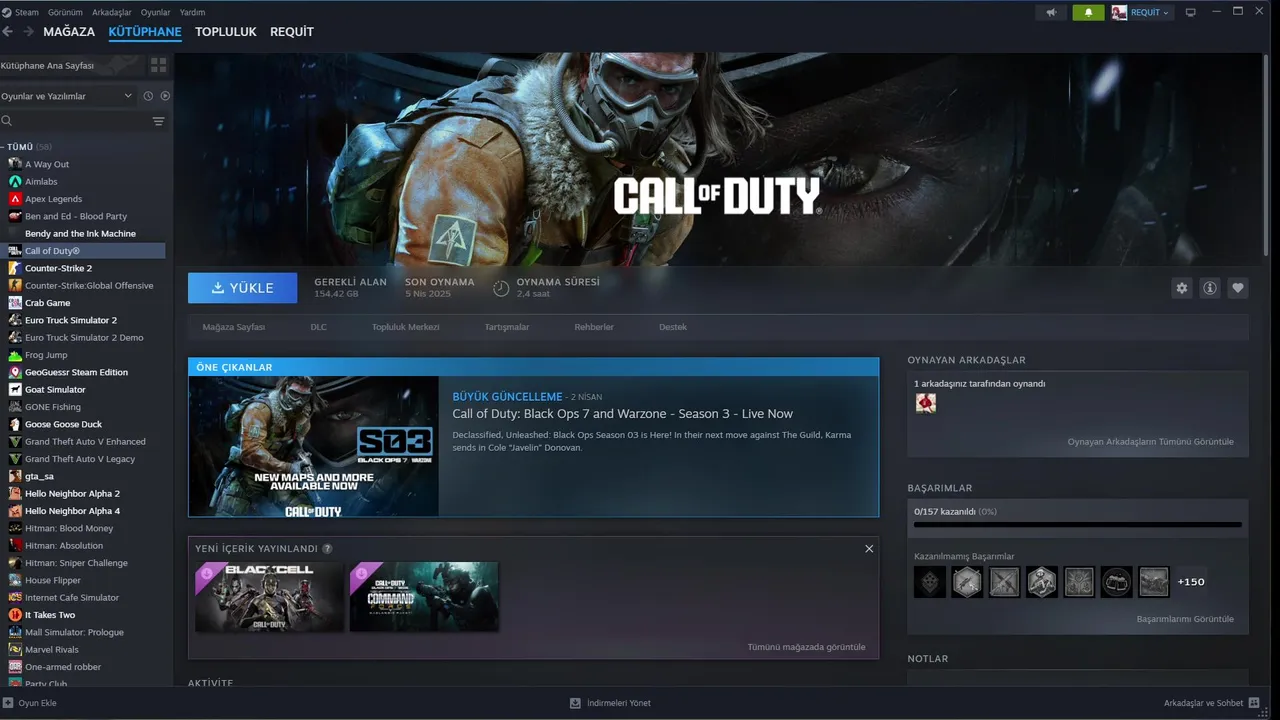Open the Destek link

tap(673, 327)
